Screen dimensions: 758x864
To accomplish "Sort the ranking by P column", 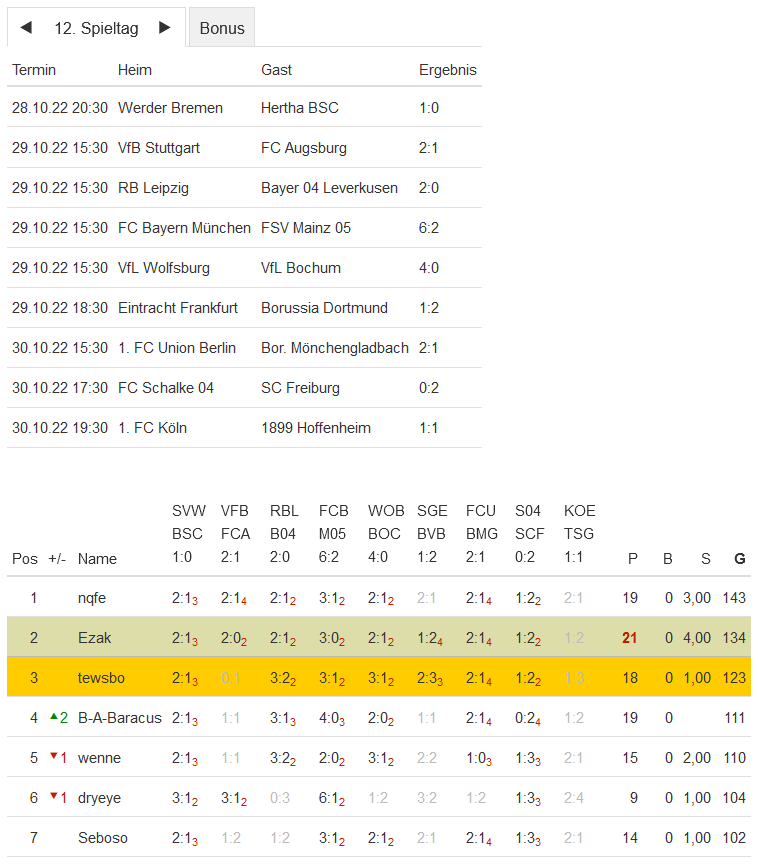I will 632,559.
